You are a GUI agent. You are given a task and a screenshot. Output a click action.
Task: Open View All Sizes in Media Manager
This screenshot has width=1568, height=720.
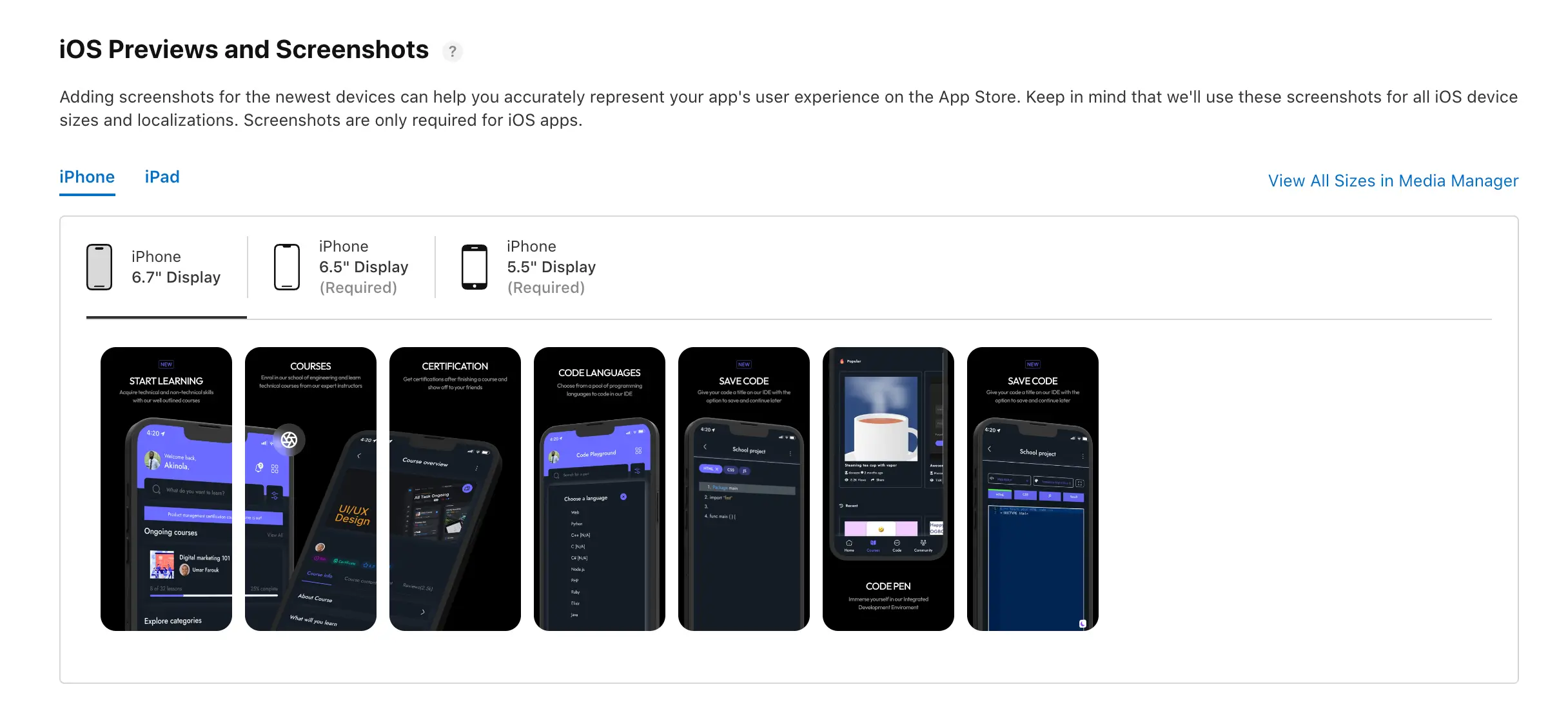pos(1393,180)
